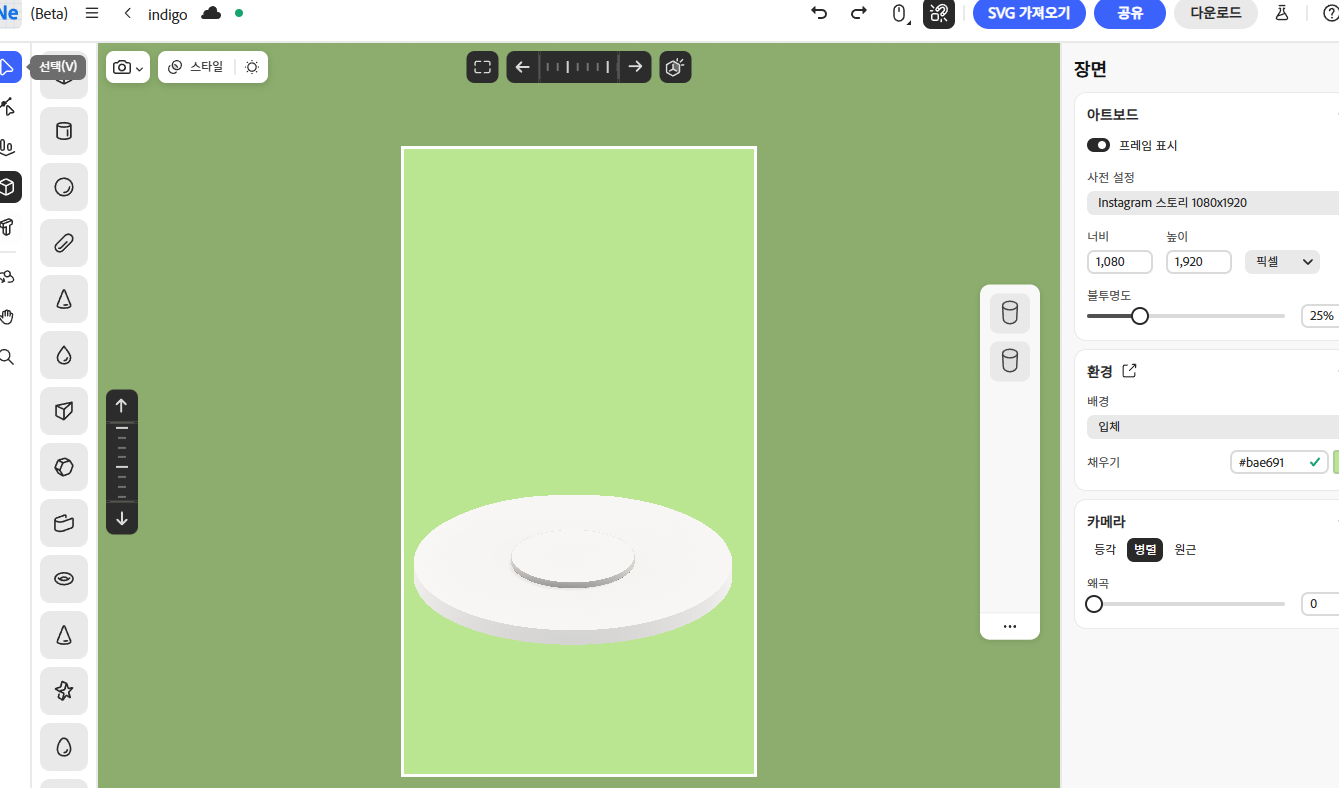This screenshot has height=788, width=1339.
Task: Pick the 3D text tool
Action: coord(8,227)
